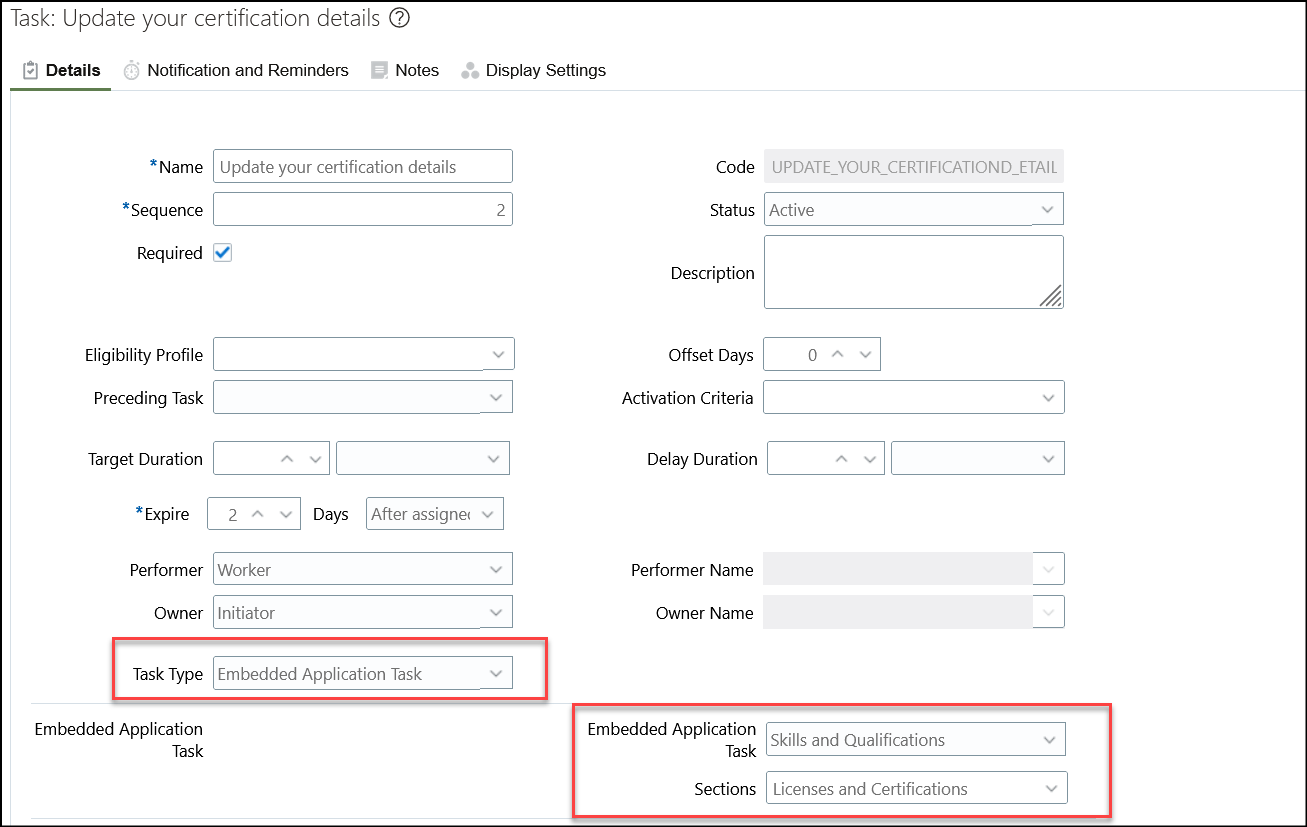Click the Notification and Reminders clock icon
This screenshot has height=827, width=1307.
point(132,70)
